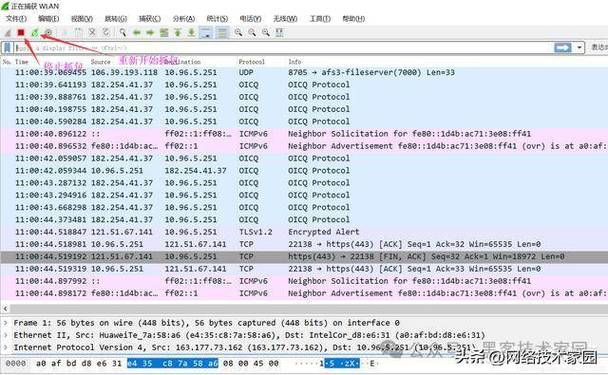Zoom out packet text size
Viewport: 608px width, 375px height.
(x=252, y=33)
